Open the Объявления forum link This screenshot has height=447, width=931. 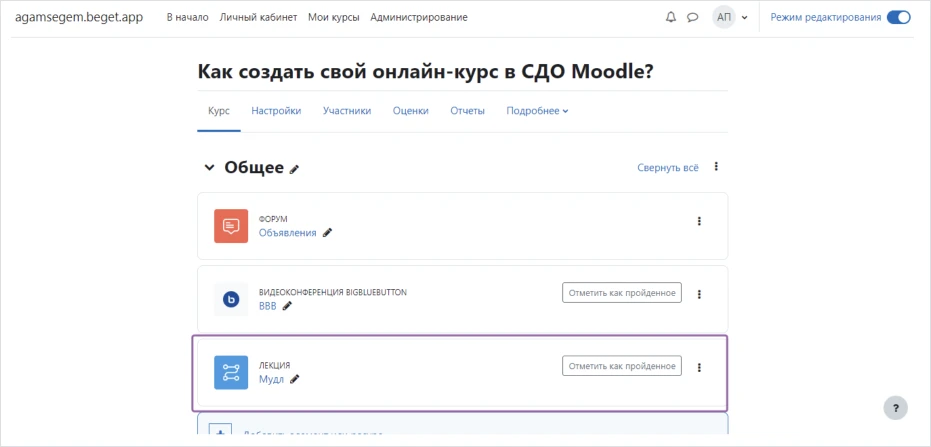(x=287, y=233)
